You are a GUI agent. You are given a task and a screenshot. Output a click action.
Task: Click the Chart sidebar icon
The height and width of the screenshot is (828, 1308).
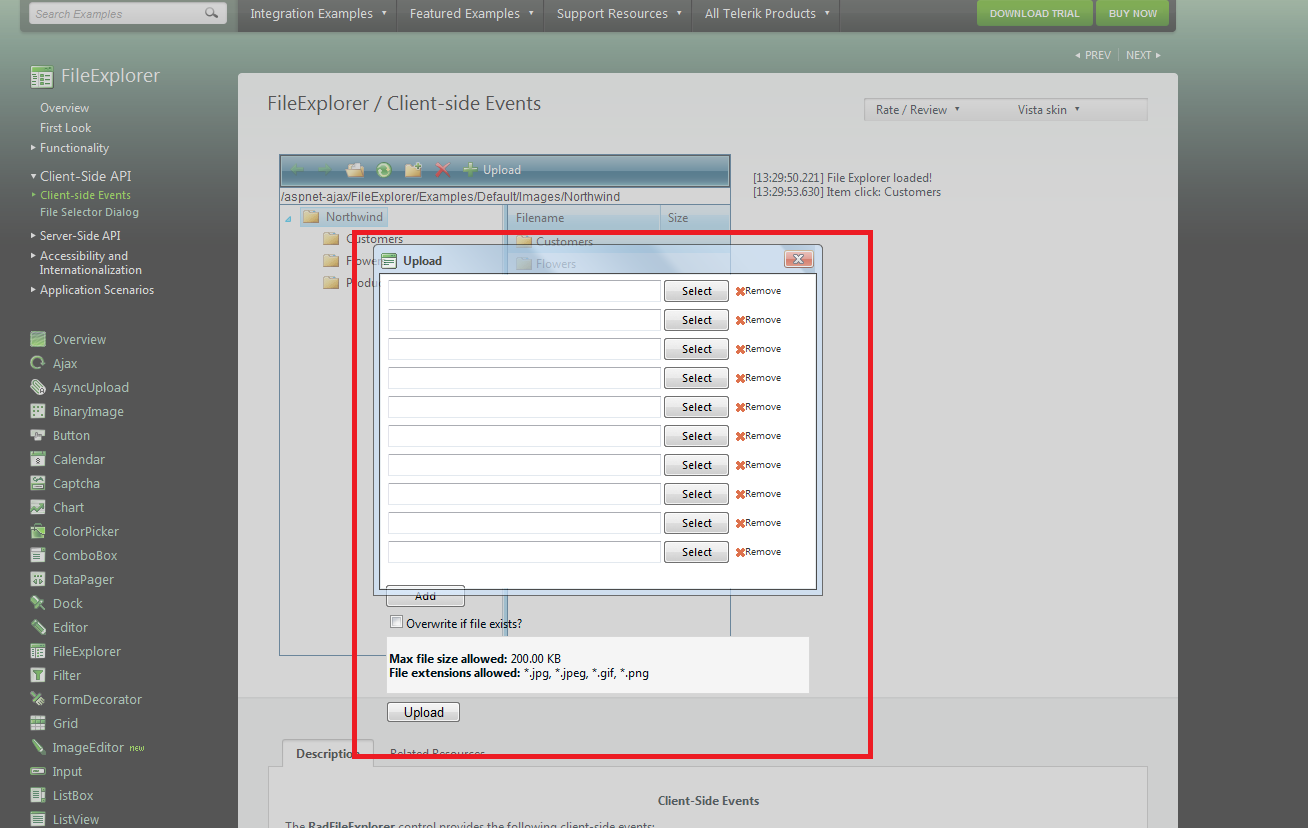click(x=38, y=507)
